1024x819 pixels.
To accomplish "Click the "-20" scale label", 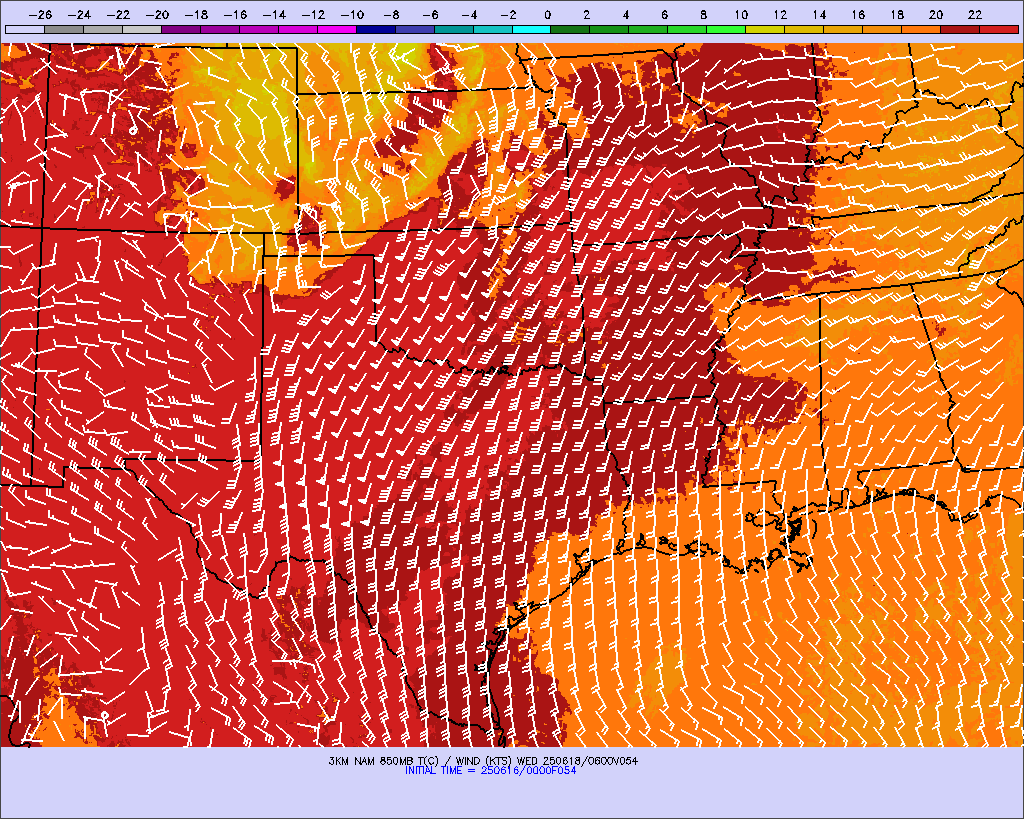I will click(x=157, y=14).
